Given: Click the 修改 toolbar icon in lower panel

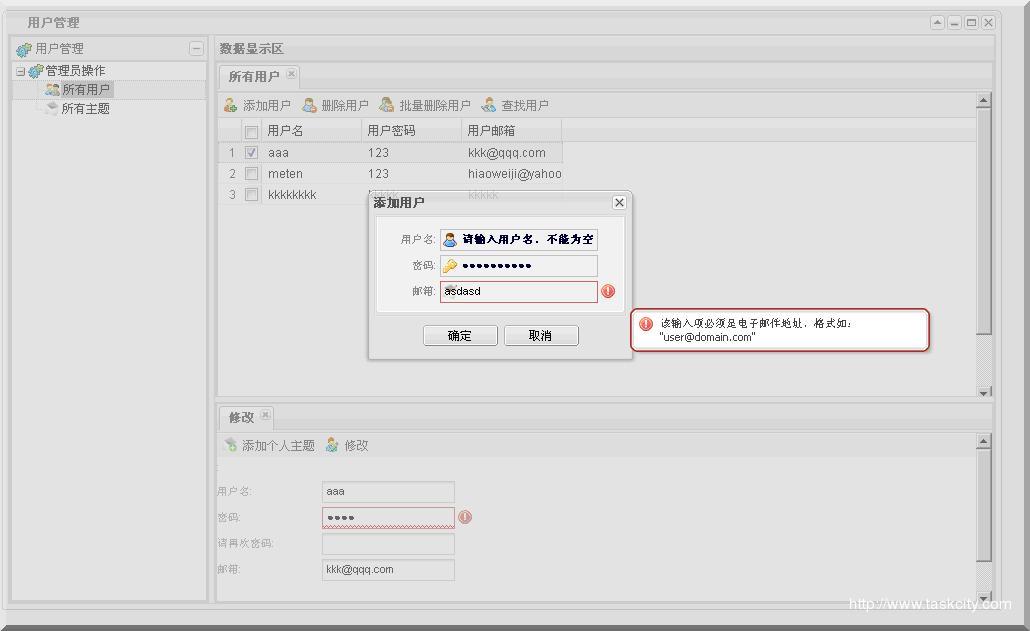Looking at the screenshot, I should 332,445.
